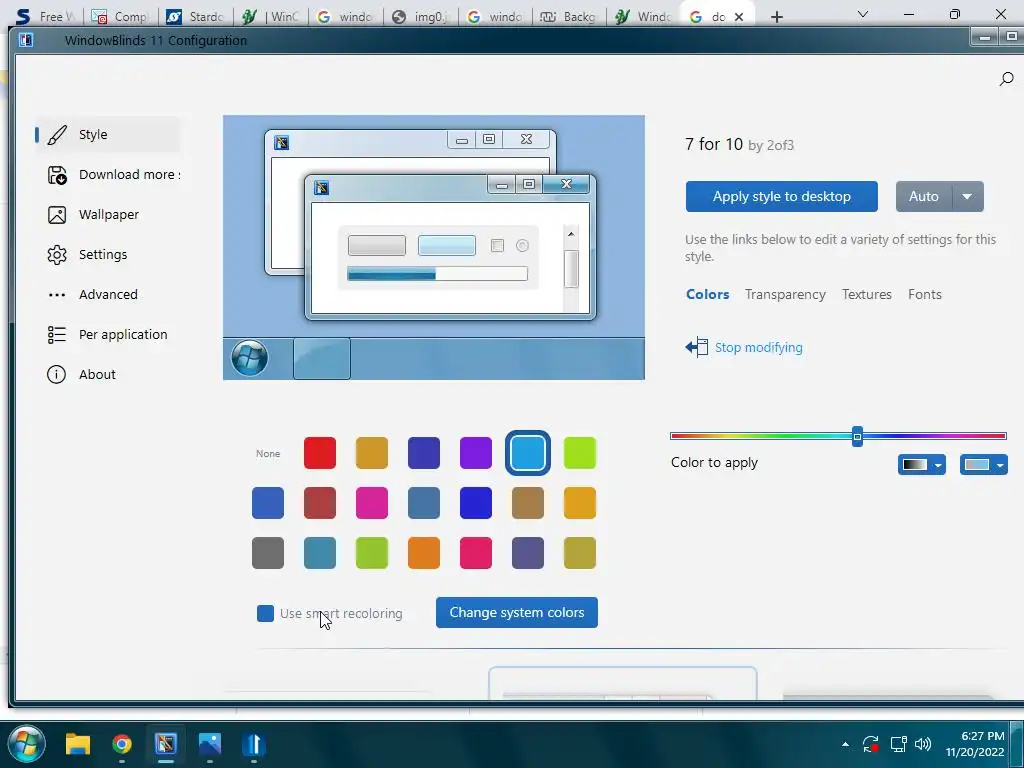Click the style preview thumbnail
Image resolution: width=1024 pixels, height=768 pixels.
point(434,248)
